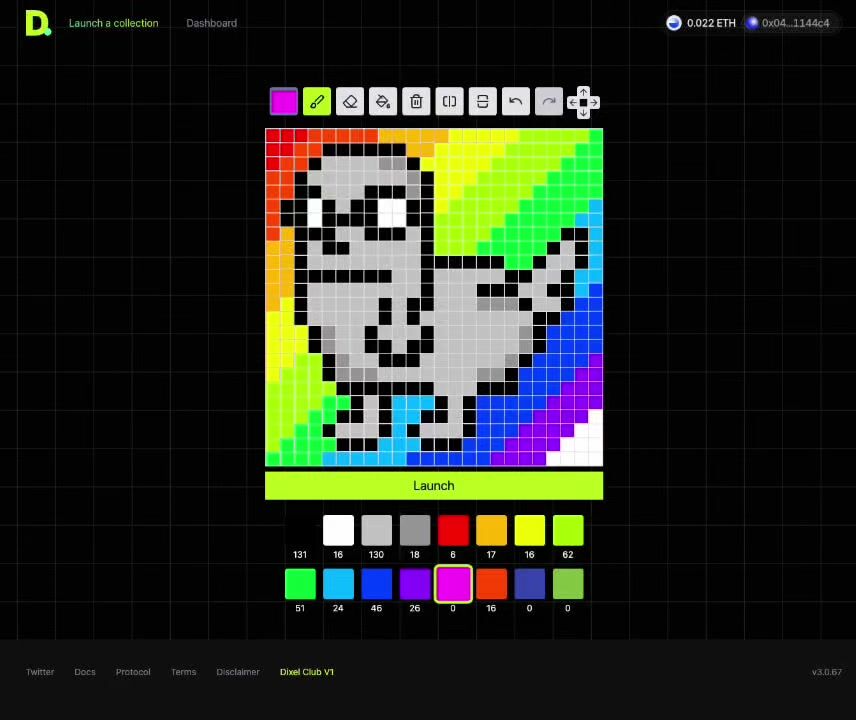Pick the royal blue palette swatch
Viewport: 856px width, 720px height.
(377, 584)
